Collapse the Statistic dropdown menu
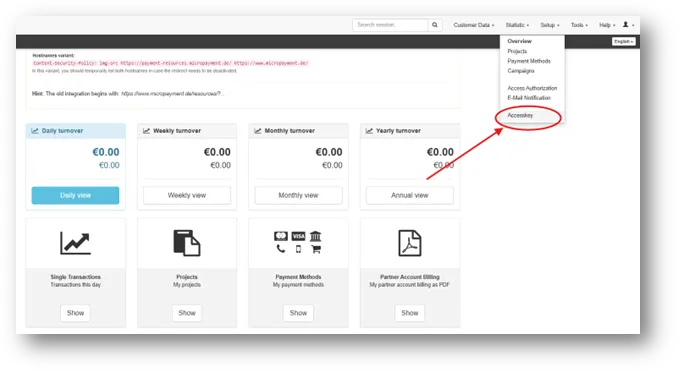The image size is (678, 372). click(517, 25)
